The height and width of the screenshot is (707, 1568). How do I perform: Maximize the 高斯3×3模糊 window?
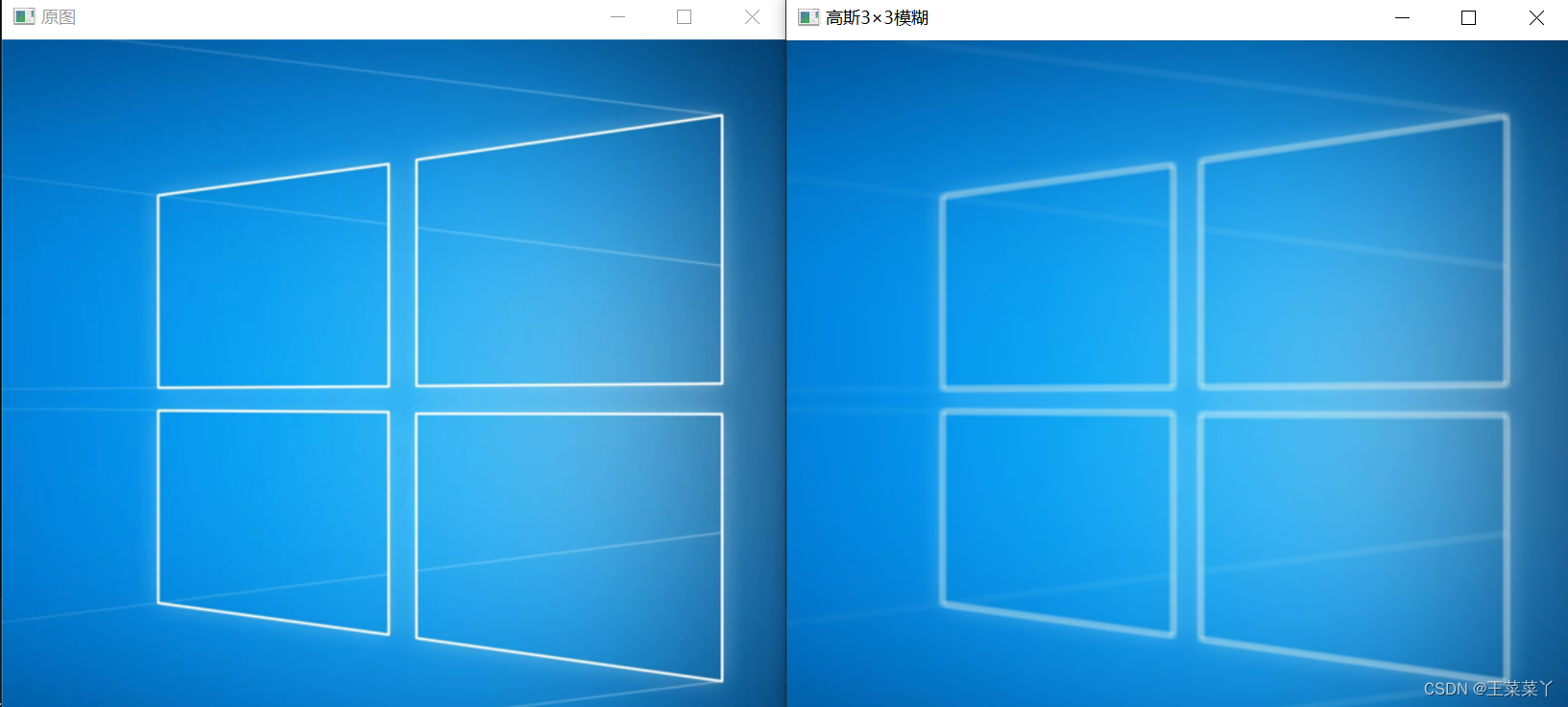(x=1468, y=17)
